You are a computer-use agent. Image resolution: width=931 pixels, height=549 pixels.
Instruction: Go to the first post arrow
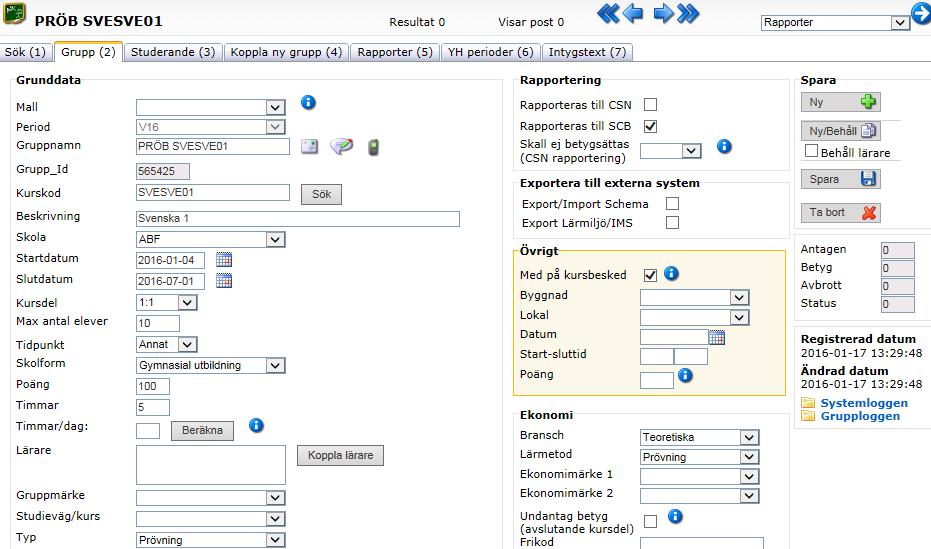607,13
